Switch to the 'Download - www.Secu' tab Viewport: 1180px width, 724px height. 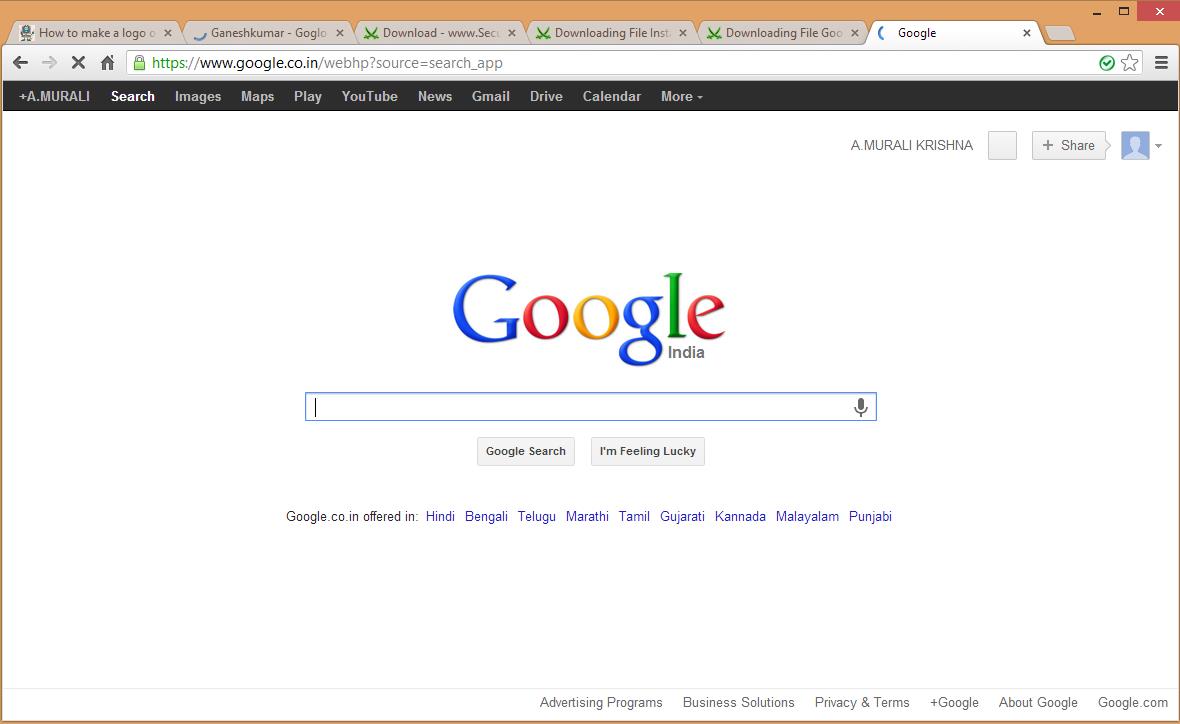point(439,33)
